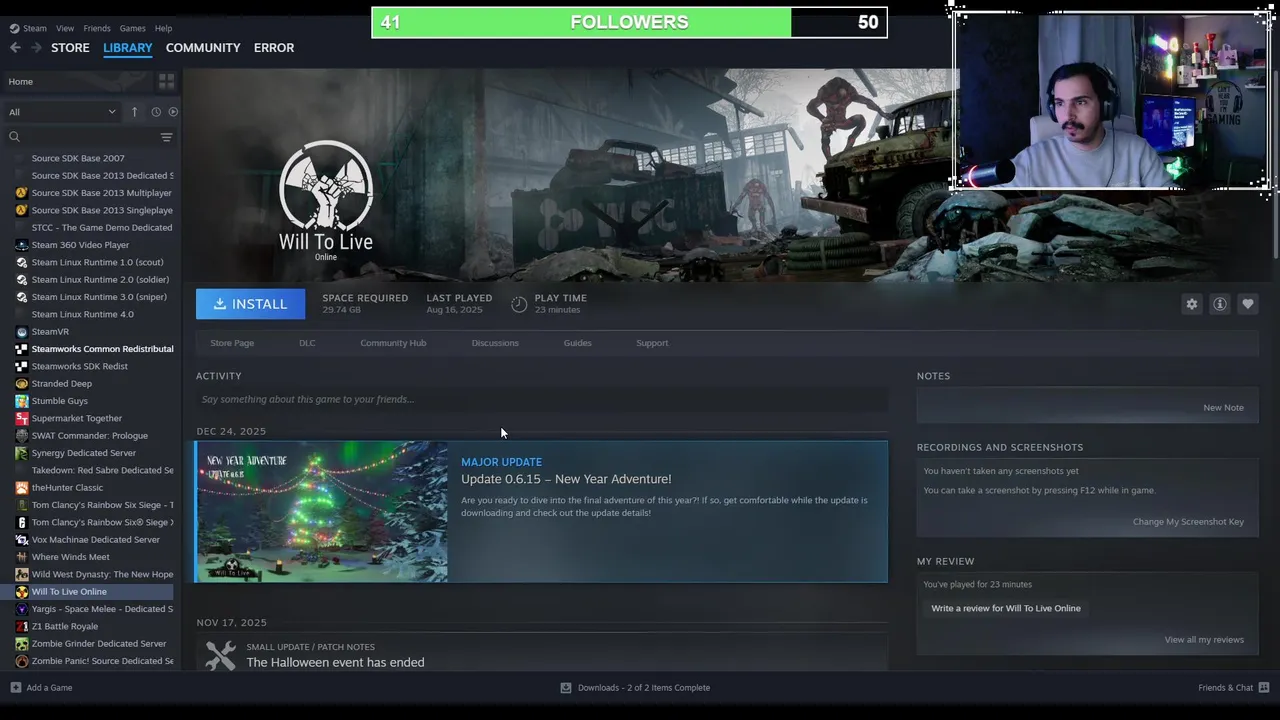The image size is (1280, 720).
Task: Go forward with the navigation arrow
Action: [x=36, y=47]
